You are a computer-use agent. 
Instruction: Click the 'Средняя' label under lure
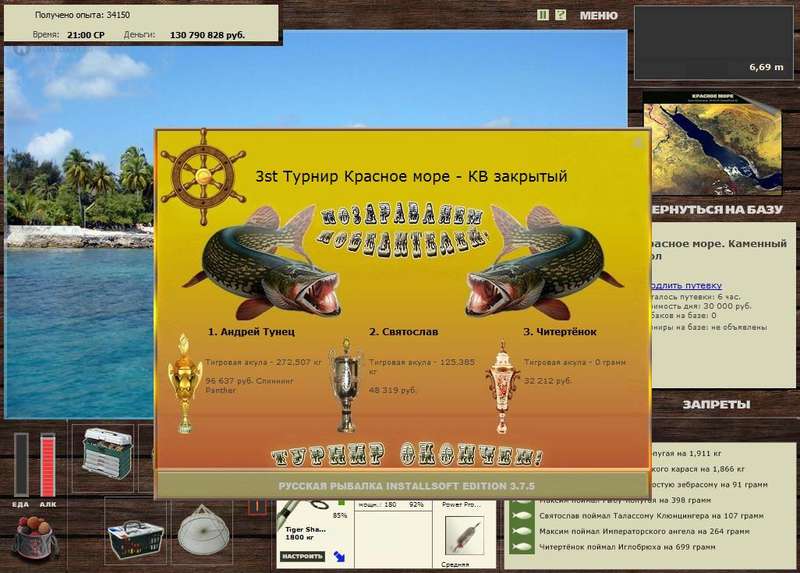click(x=455, y=564)
